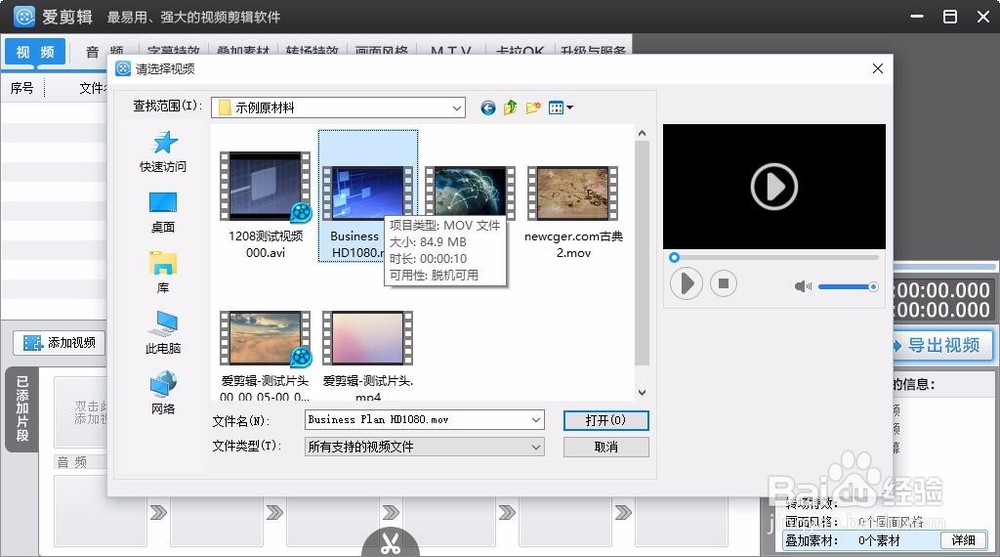Viewport: 1000px width, 557px height.
Task: Switch to 视频 tab in main window
Action: 35,52
